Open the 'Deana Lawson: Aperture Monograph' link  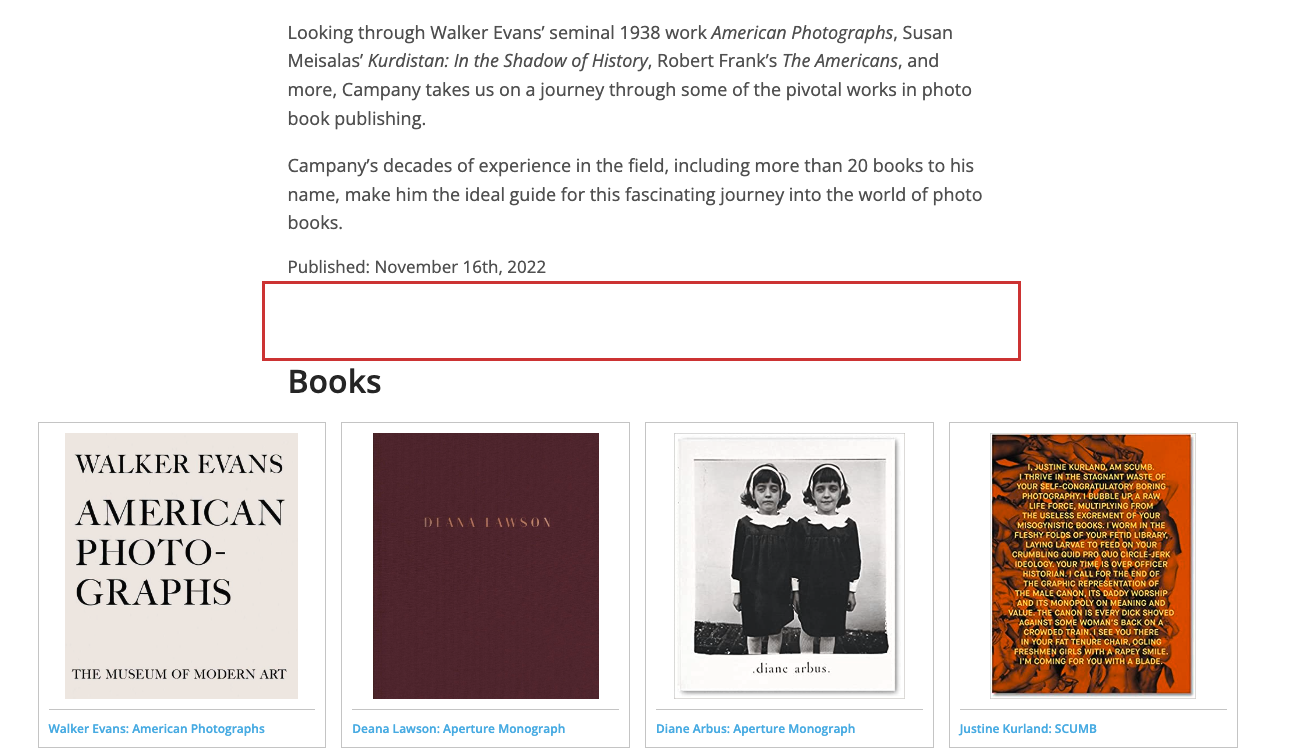(x=459, y=729)
